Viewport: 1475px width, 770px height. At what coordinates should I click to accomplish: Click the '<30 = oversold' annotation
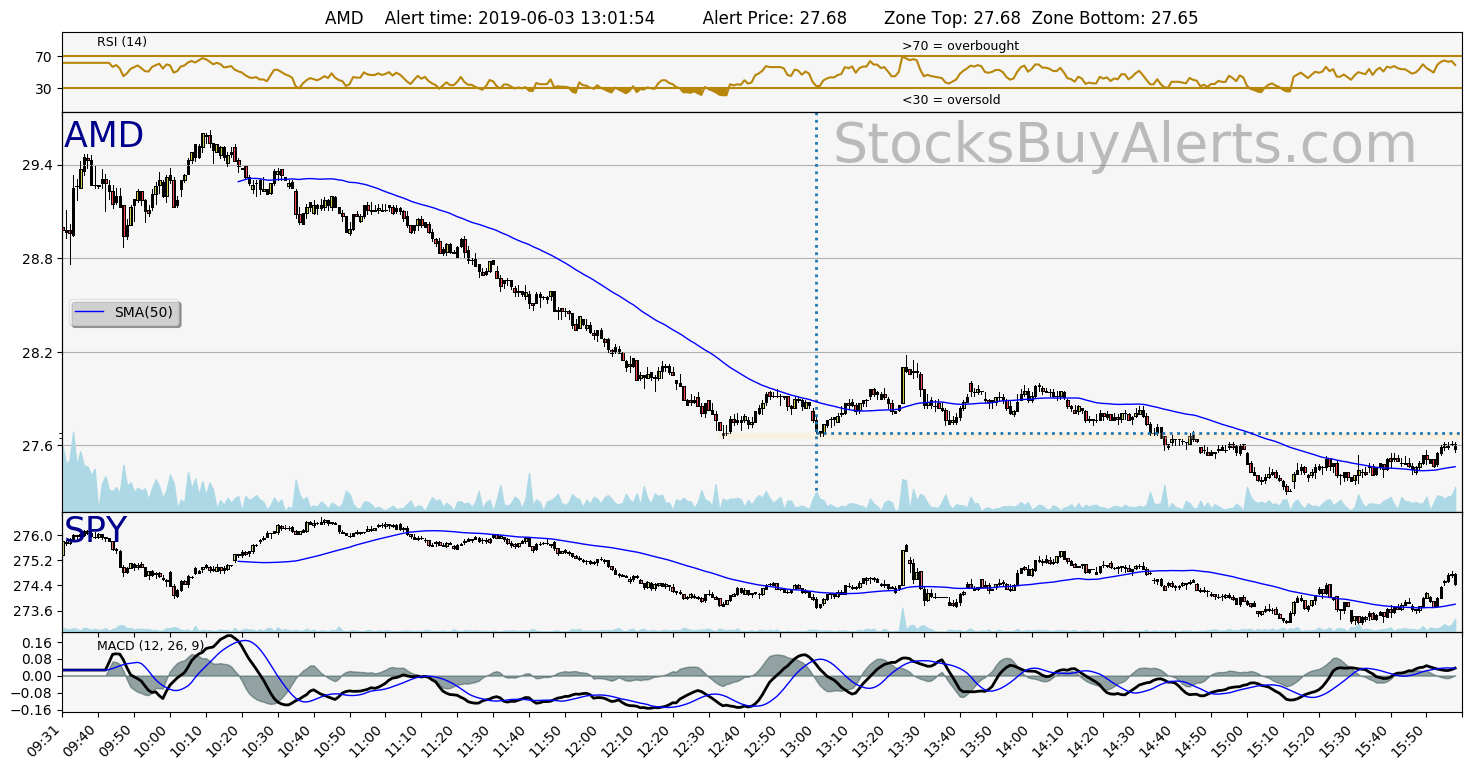pos(951,100)
